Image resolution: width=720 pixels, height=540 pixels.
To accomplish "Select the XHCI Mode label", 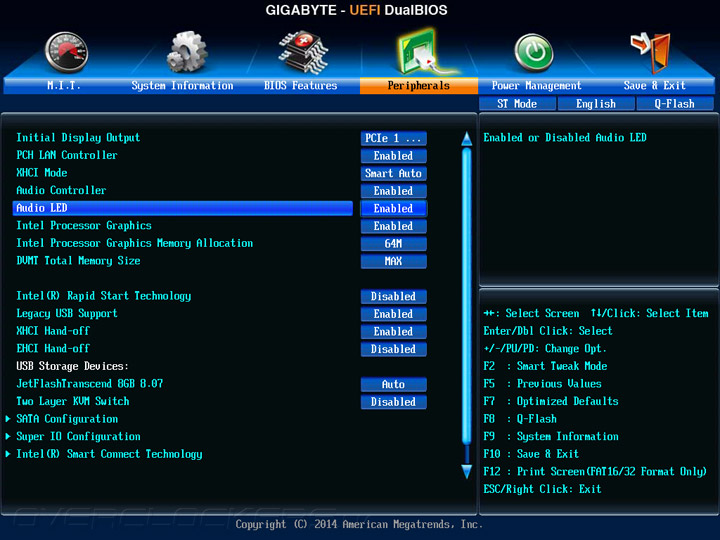I will click(x=42, y=173).
